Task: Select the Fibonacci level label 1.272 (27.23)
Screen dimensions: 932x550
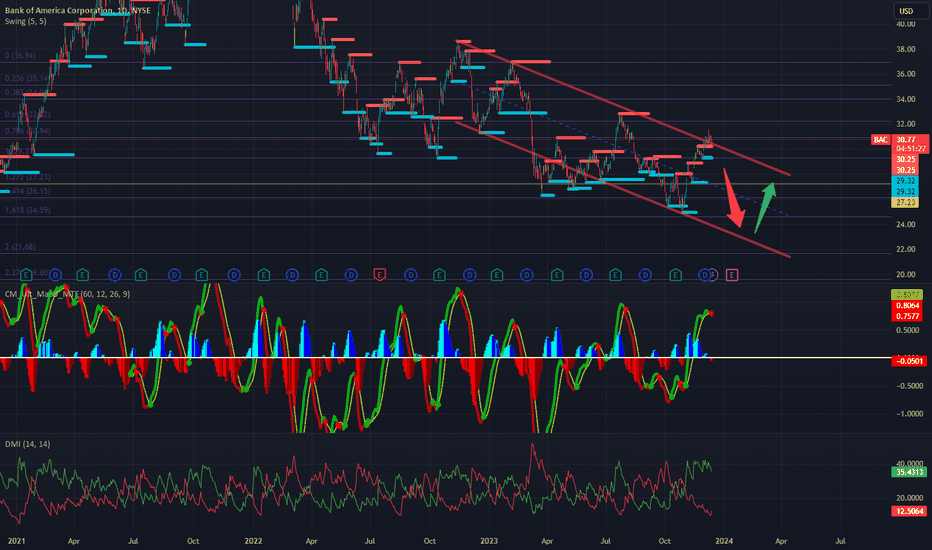Action: (x=27, y=177)
